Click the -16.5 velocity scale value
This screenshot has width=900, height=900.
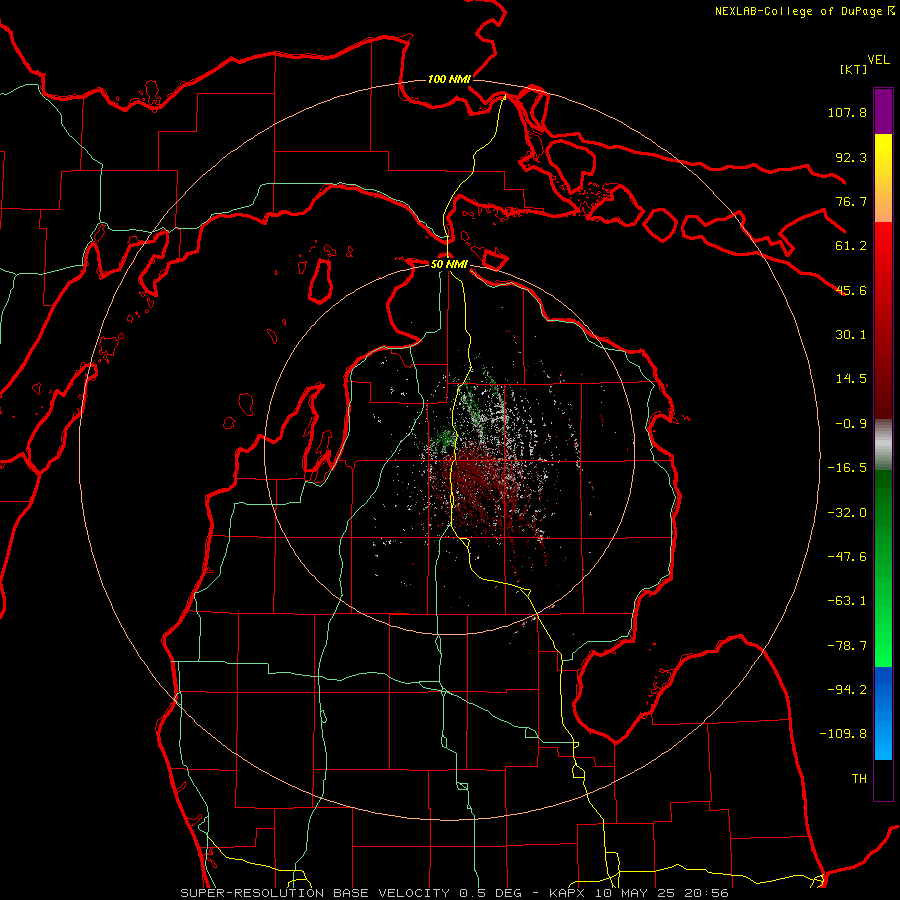coord(847,468)
